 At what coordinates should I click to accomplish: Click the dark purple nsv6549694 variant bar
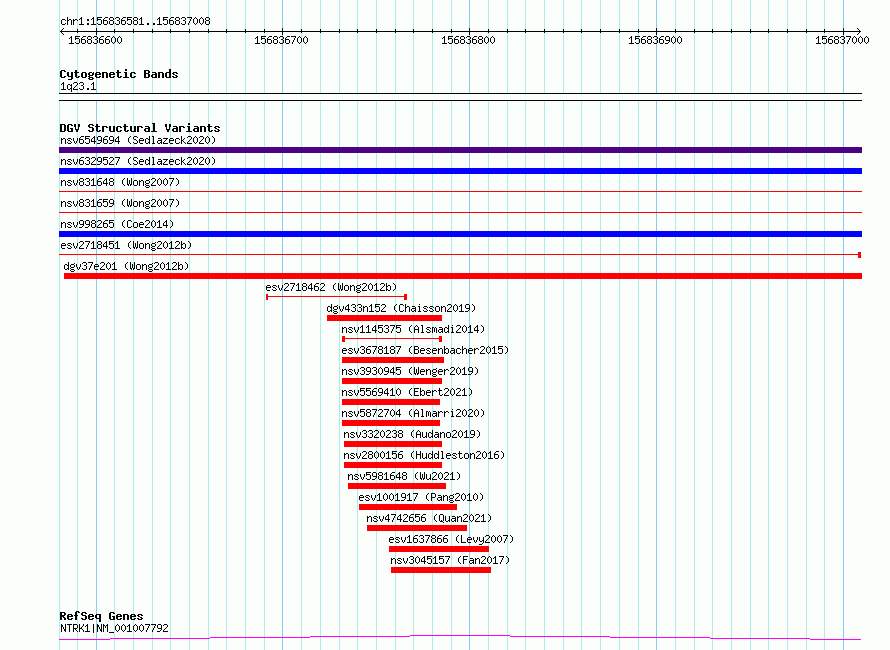pyautogui.click(x=460, y=150)
